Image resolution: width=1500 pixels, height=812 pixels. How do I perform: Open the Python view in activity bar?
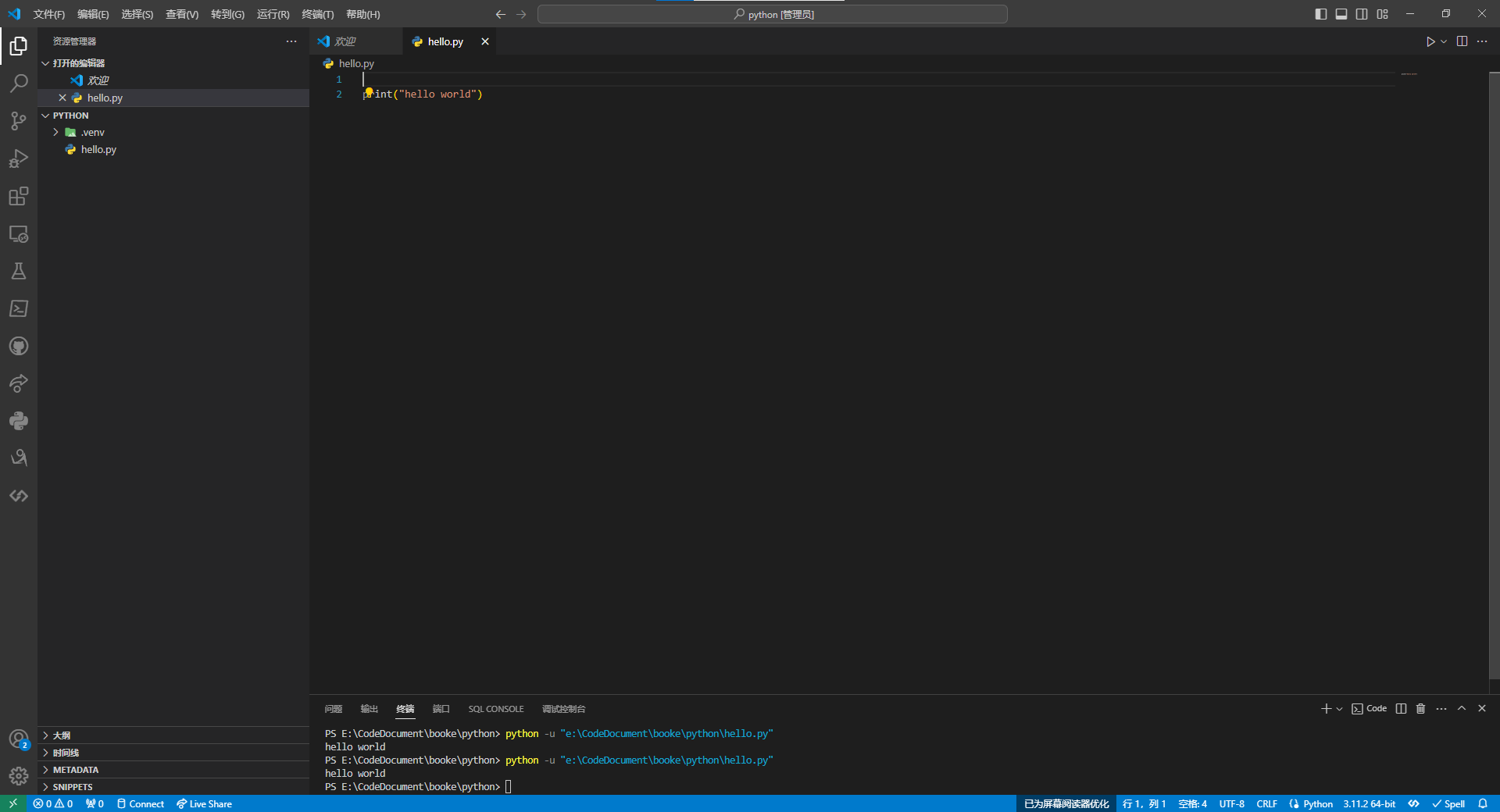tap(19, 421)
